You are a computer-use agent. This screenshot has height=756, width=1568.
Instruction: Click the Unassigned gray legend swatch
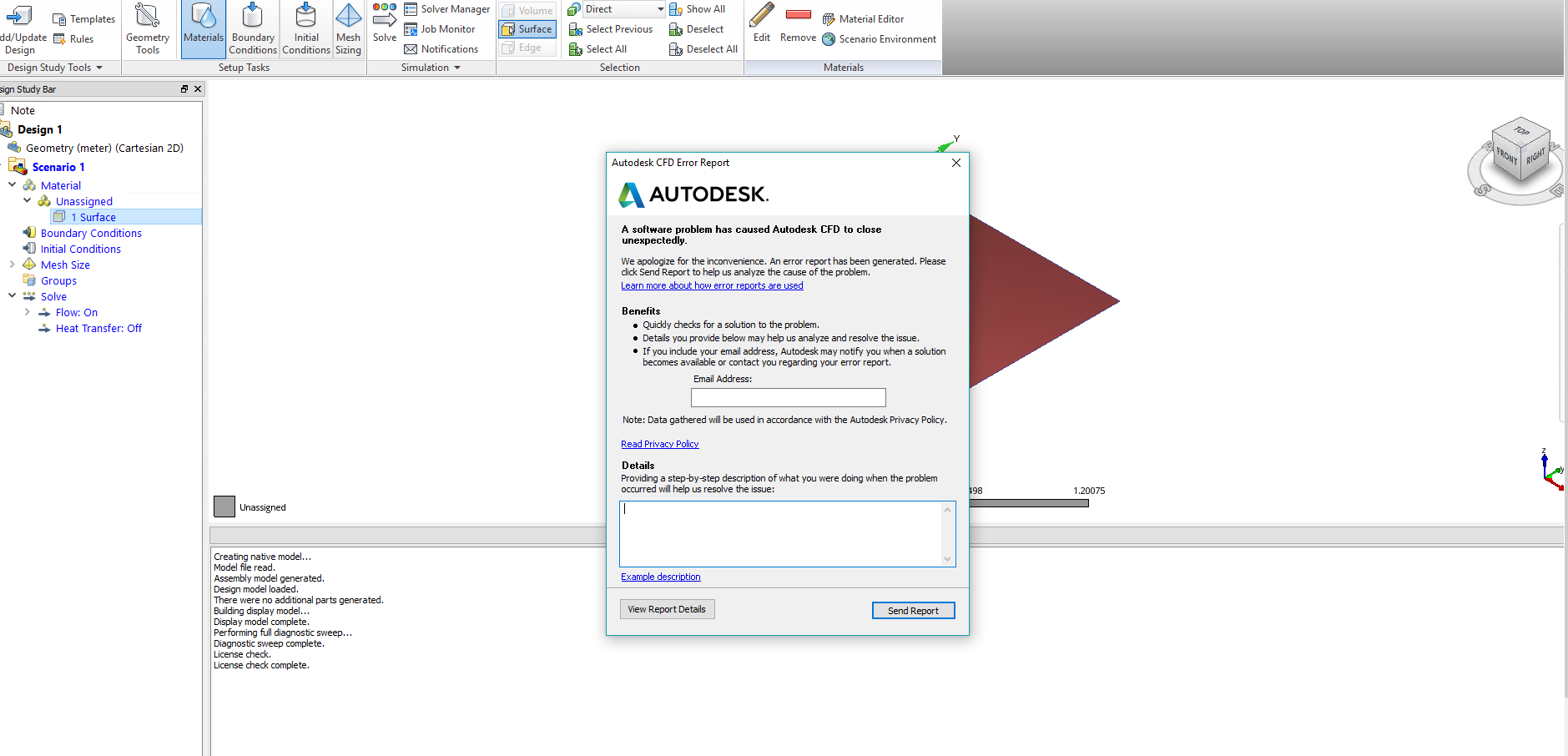coord(224,507)
